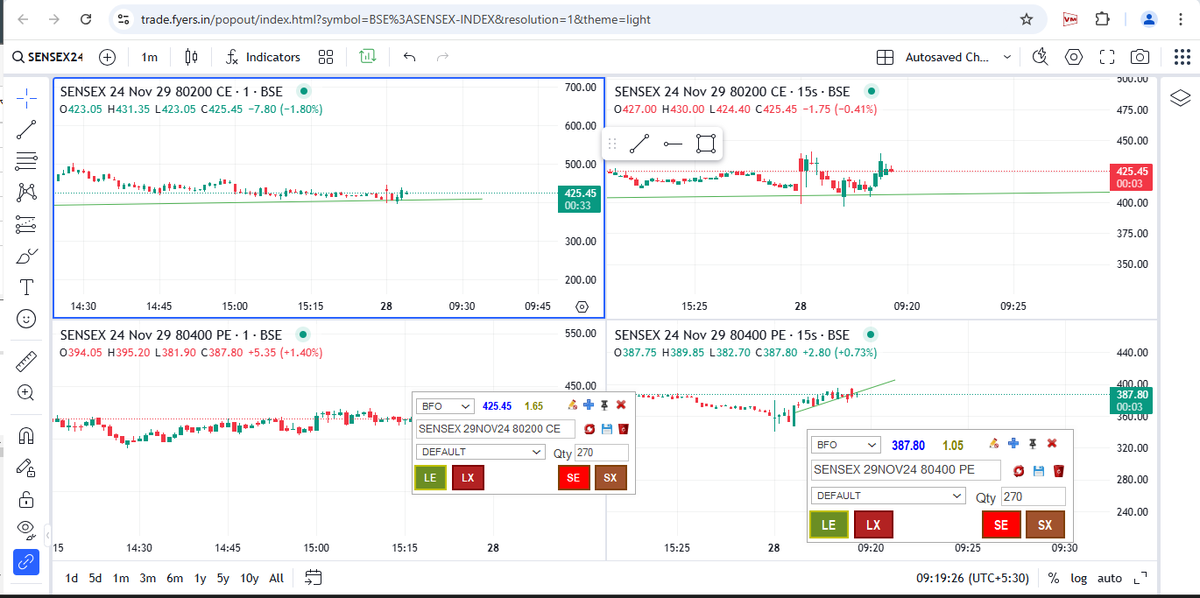Open go to date calendar icon
The width and height of the screenshot is (1200, 598).
click(313, 578)
